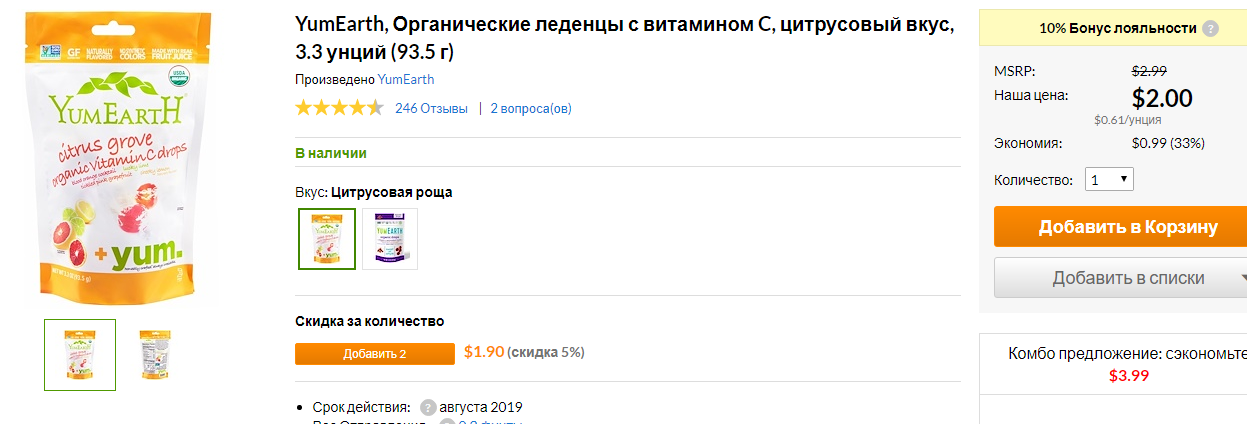
Task: Click the product title heading
Action: [x=625, y=38]
